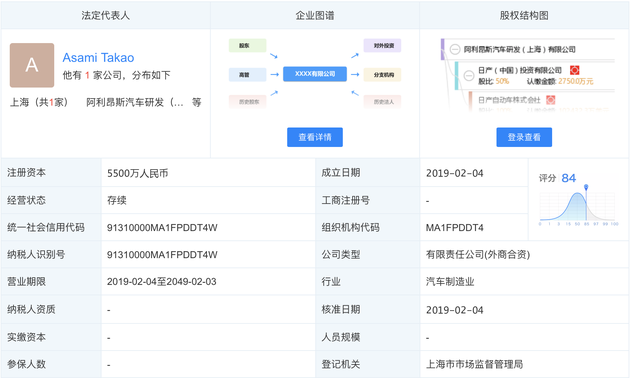Screen dimensions: 630x378
Task: Click the 工商注册号 label
Action: pyautogui.click(x=346, y=200)
